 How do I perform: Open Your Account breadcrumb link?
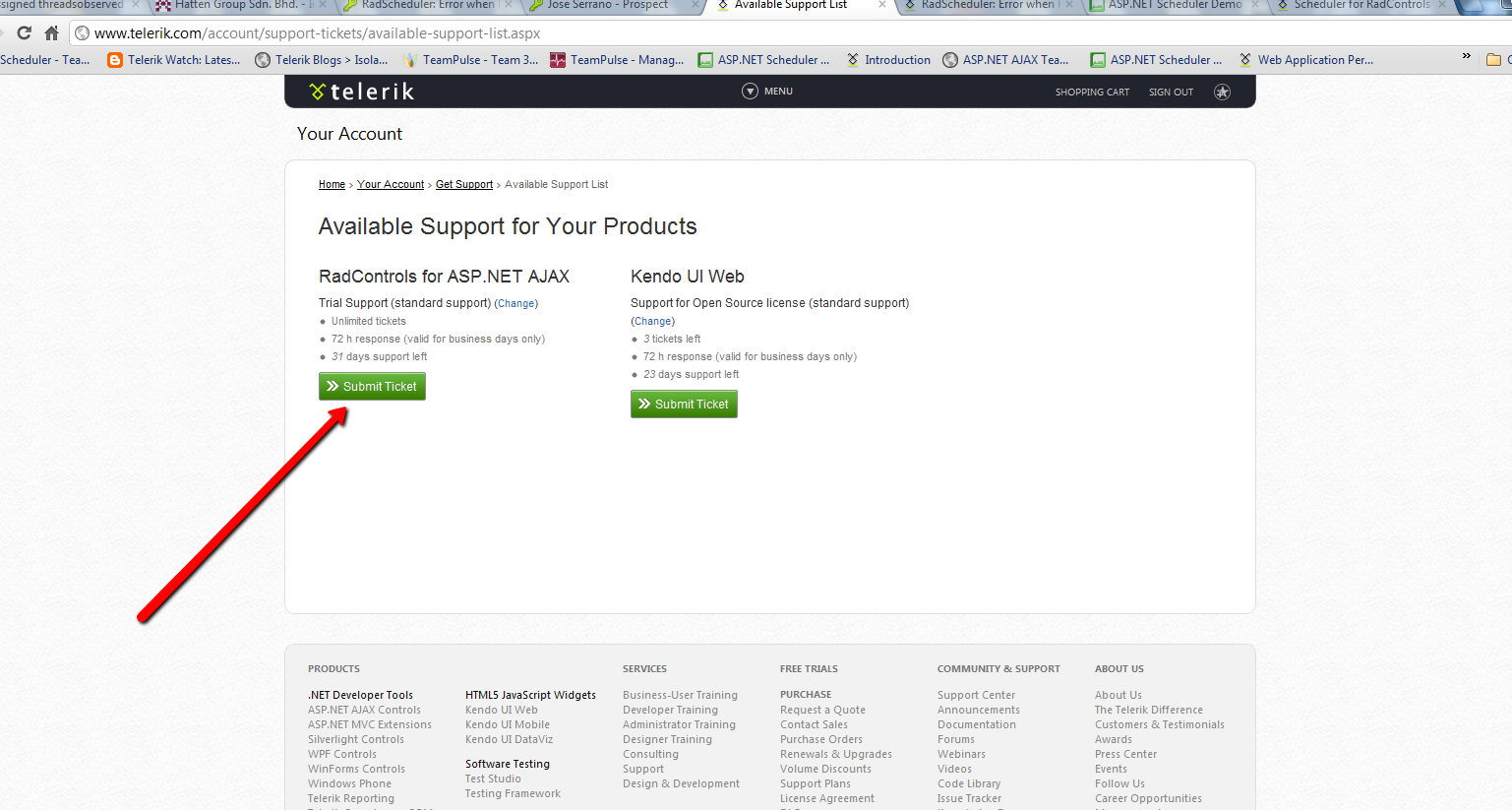click(x=391, y=185)
